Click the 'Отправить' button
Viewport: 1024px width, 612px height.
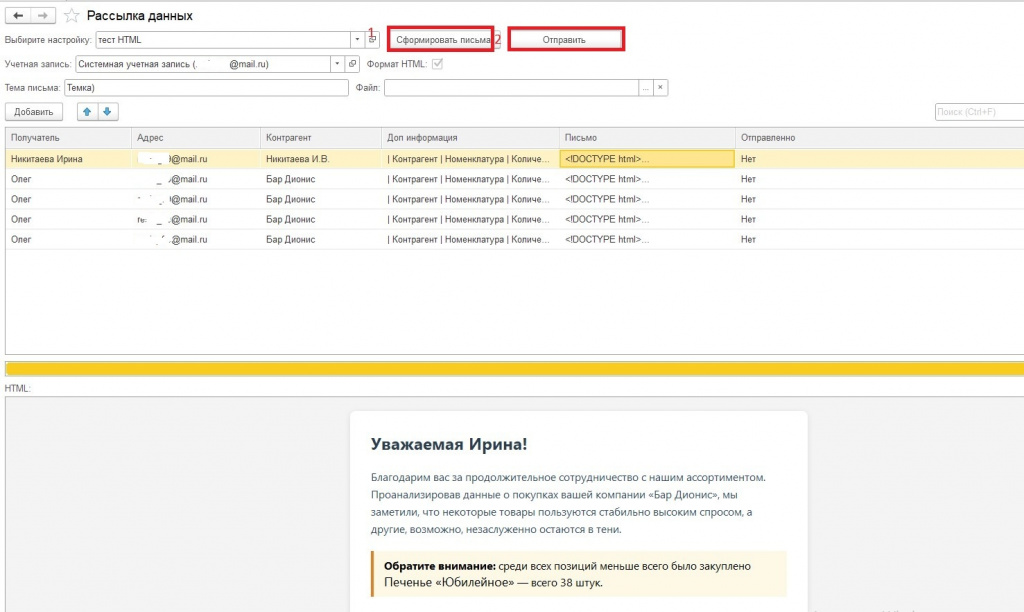point(566,40)
